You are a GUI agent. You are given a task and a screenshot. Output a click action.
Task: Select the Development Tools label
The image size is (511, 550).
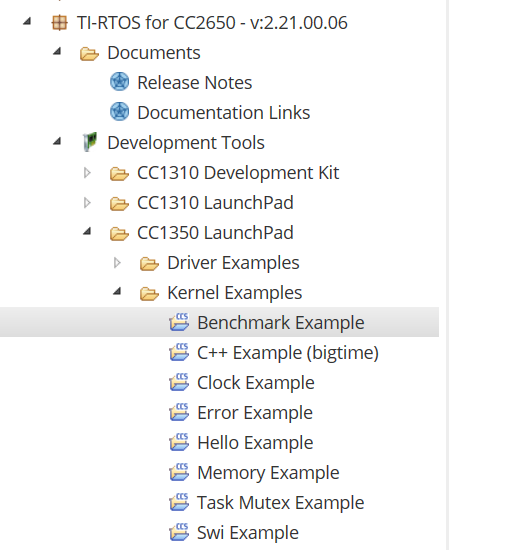tap(186, 143)
